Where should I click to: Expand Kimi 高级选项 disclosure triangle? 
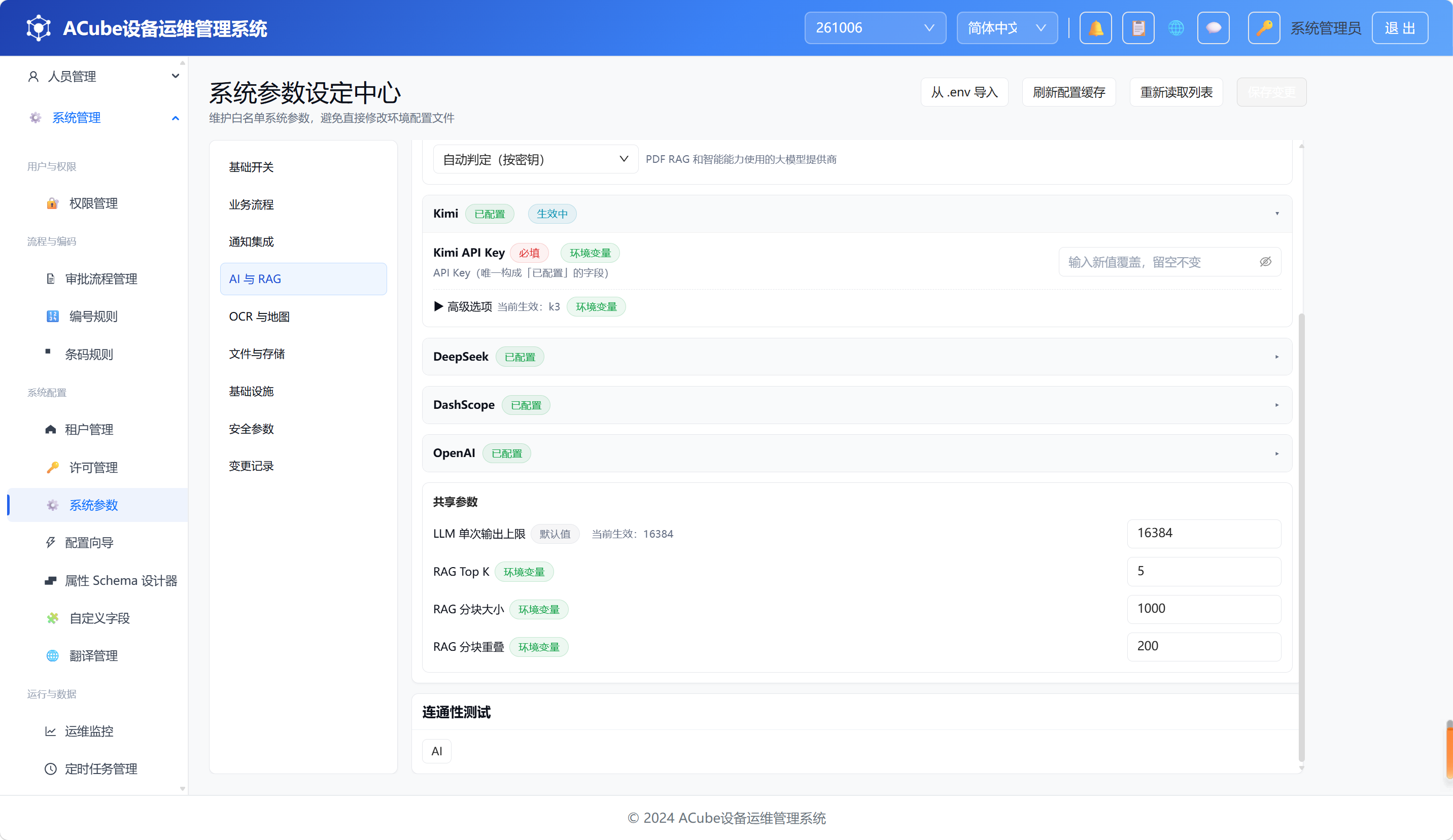pos(438,306)
